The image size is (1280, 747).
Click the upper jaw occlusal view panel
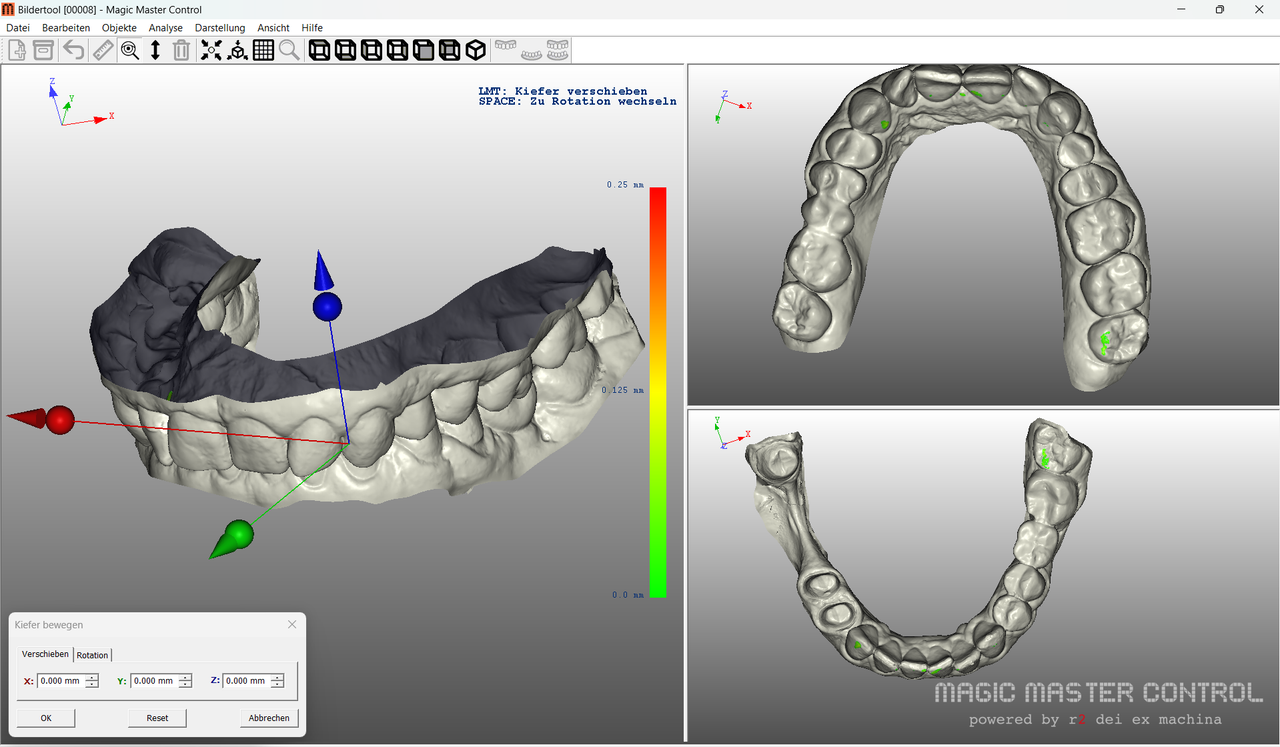pos(983,234)
